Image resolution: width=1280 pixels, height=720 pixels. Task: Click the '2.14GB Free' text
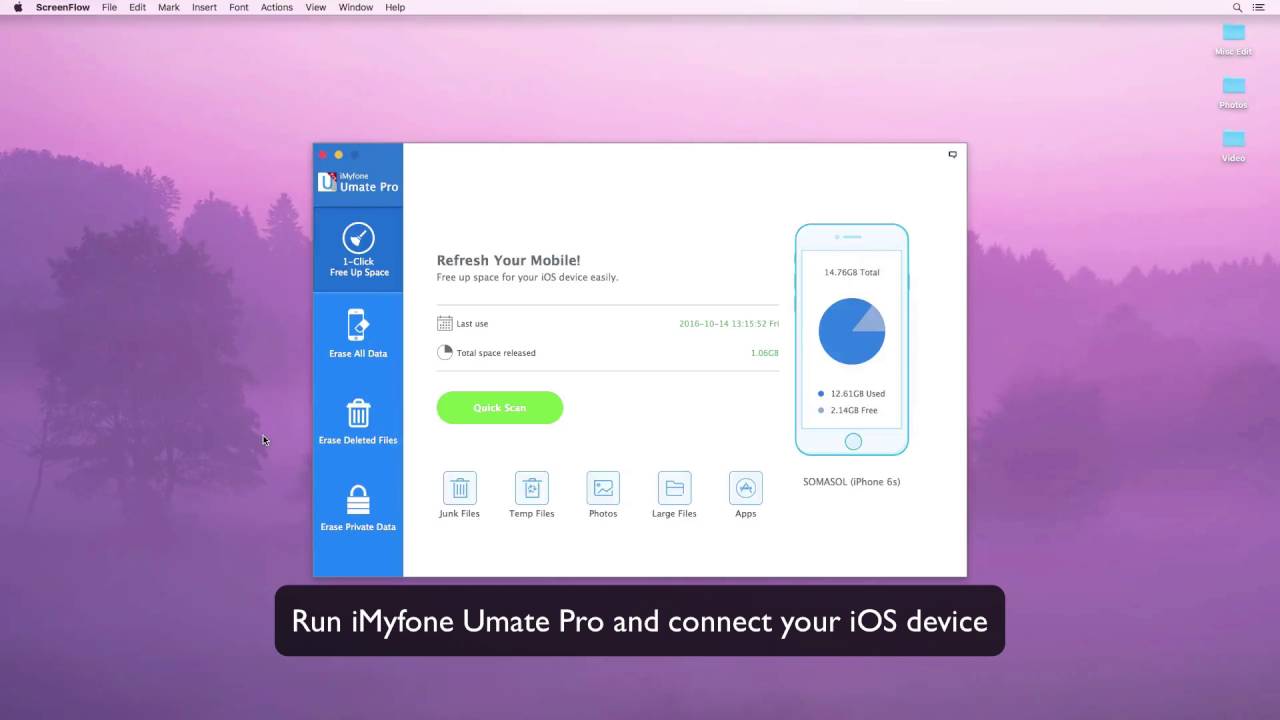(854, 410)
